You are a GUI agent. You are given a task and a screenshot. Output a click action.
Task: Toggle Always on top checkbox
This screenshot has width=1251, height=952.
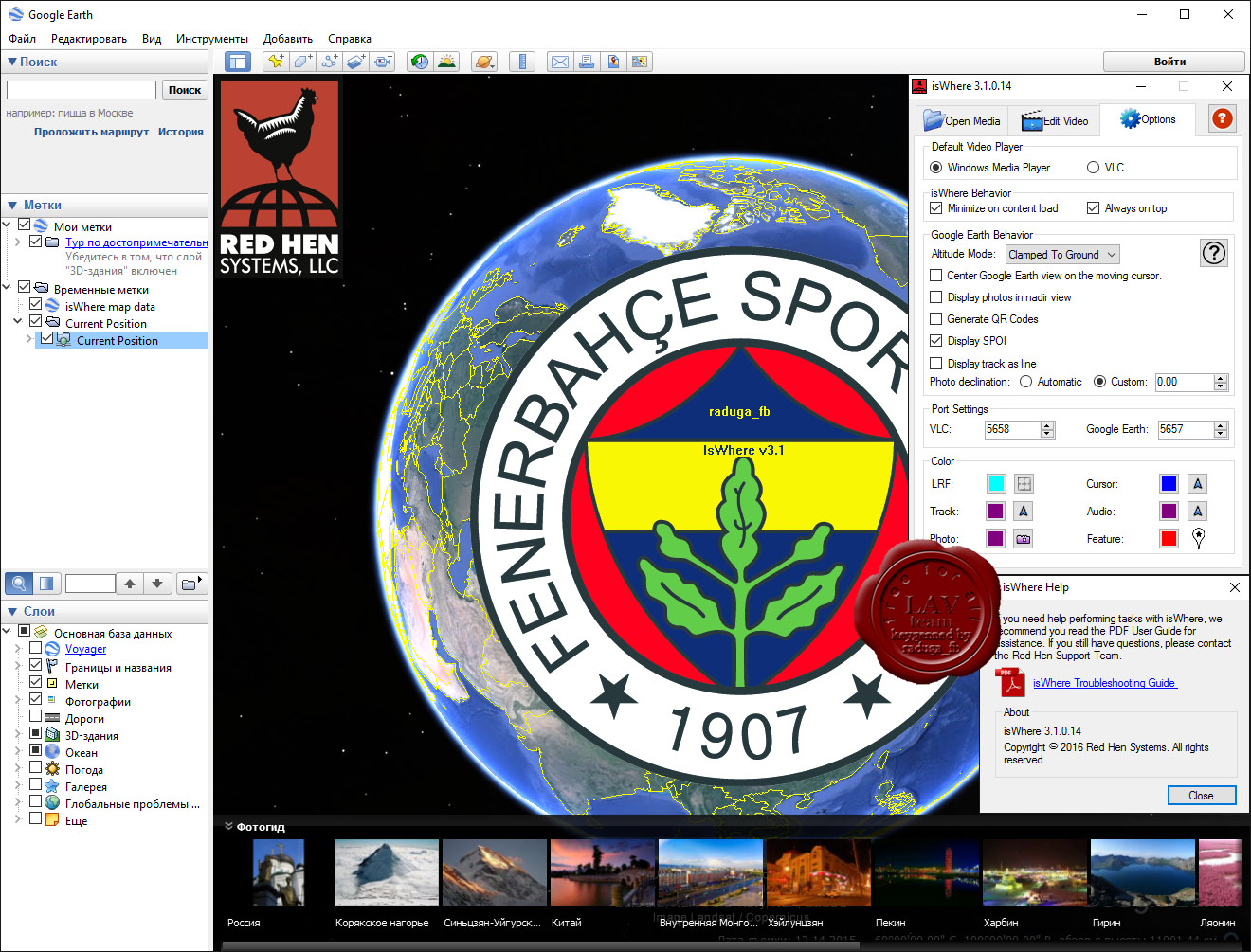click(x=1093, y=208)
